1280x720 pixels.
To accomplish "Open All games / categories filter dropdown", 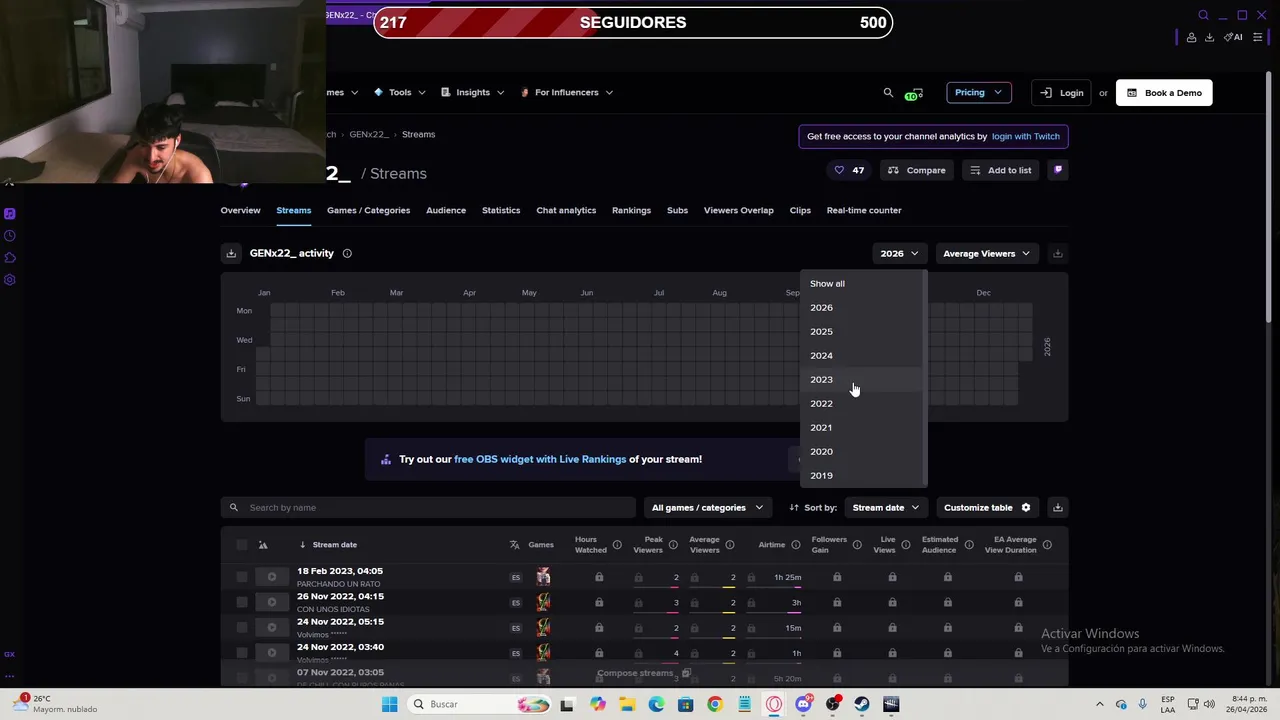I will coord(707,507).
